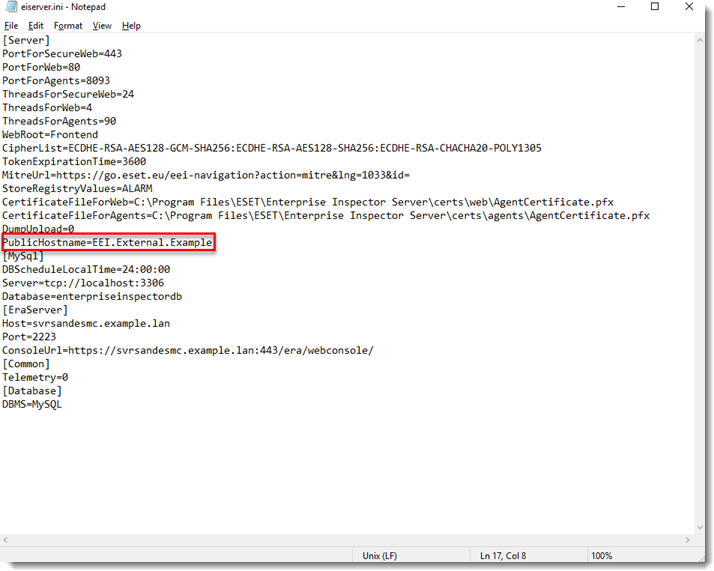Open the Format menu

(68, 26)
